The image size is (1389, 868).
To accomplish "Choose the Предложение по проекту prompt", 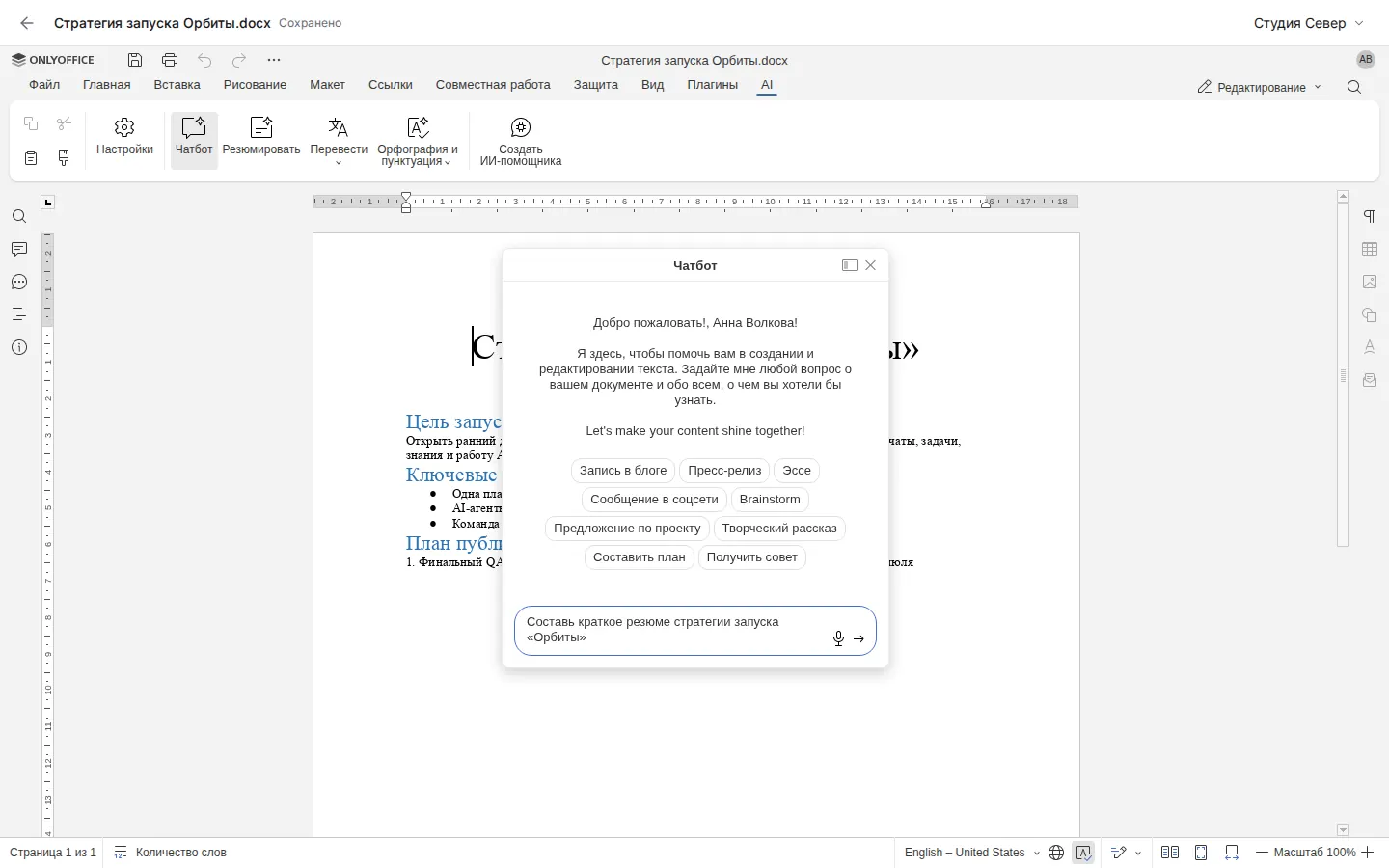I will (x=627, y=529).
